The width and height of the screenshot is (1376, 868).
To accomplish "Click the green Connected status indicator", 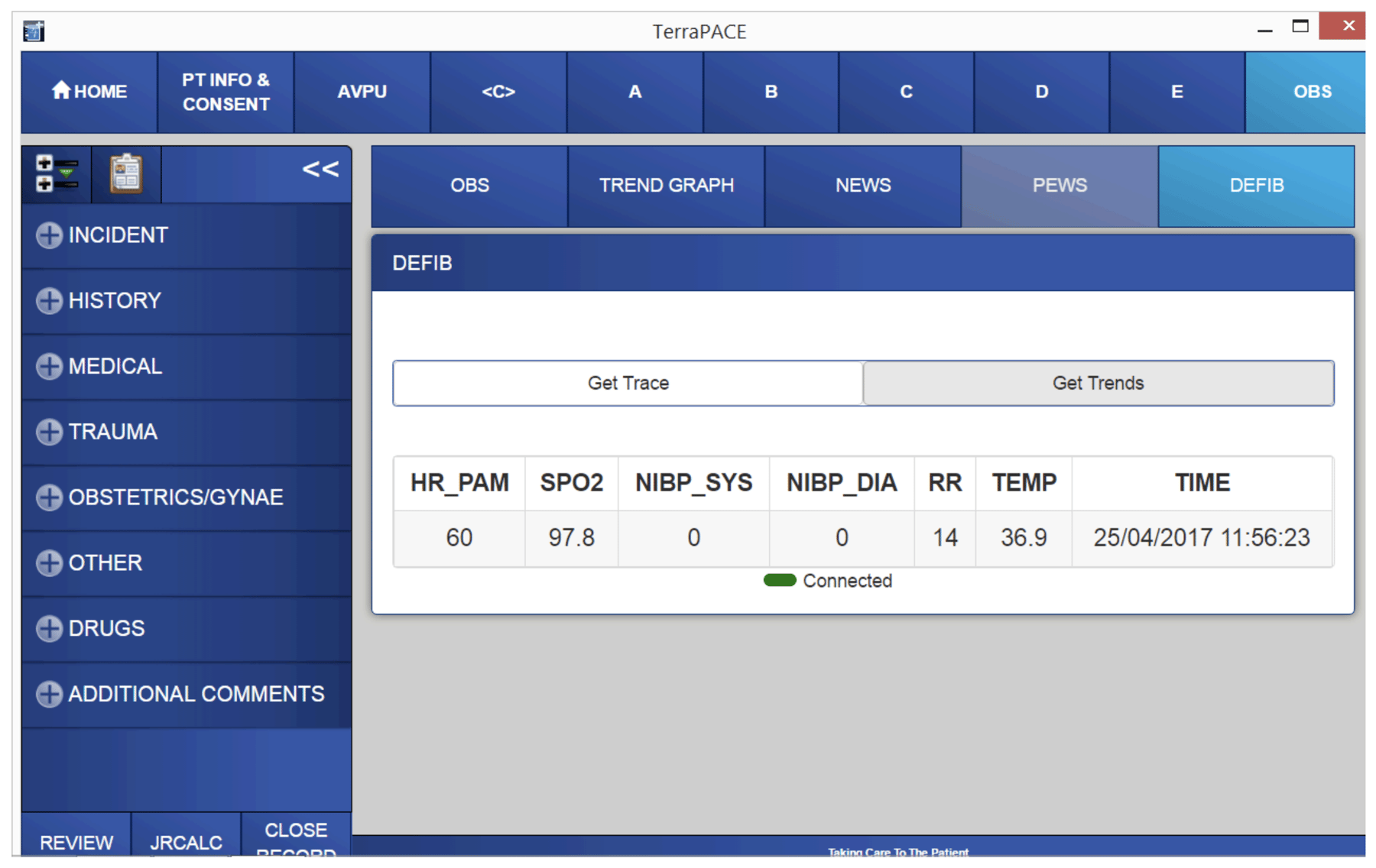I will pos(780,581).
